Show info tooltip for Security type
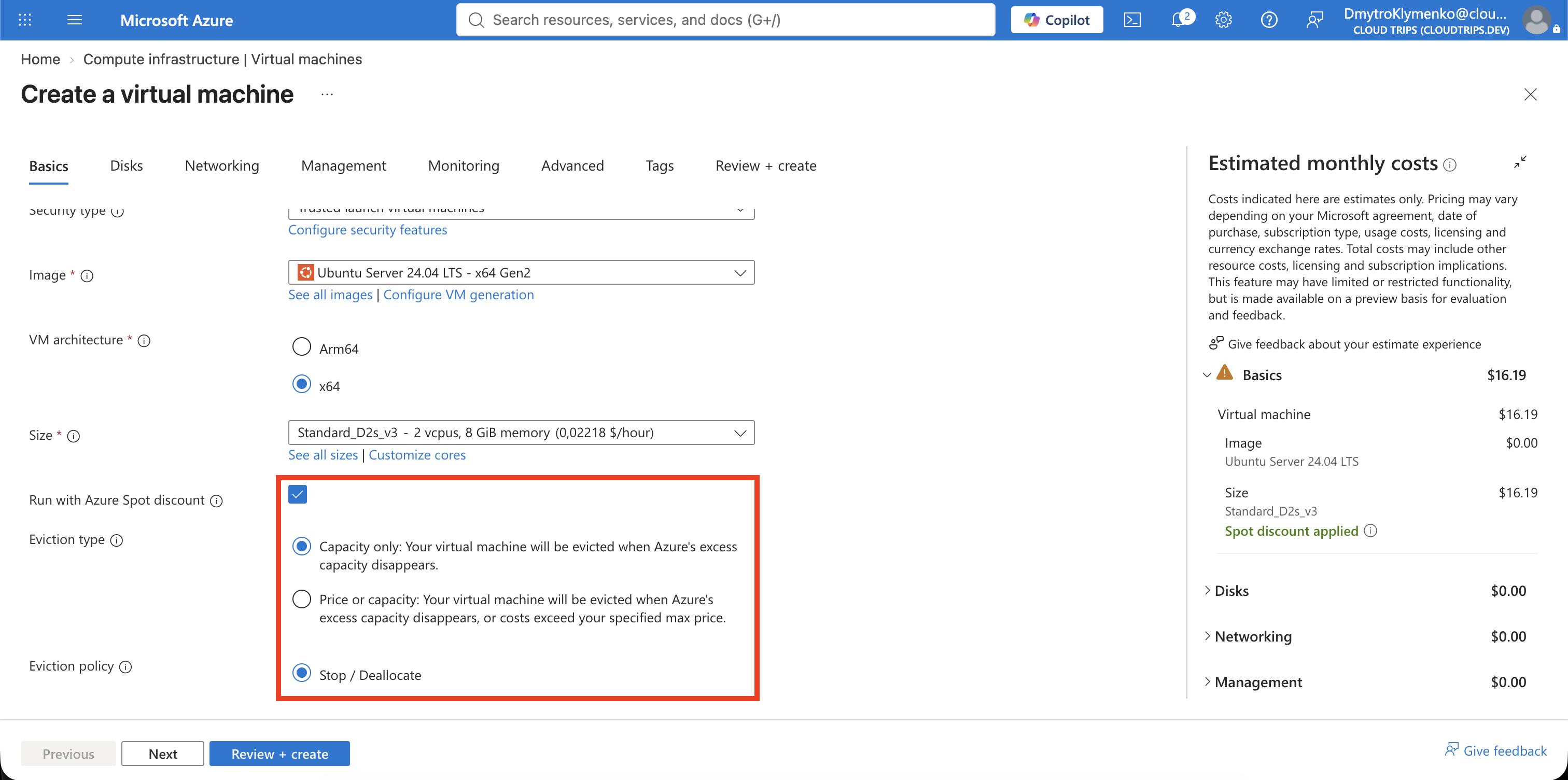The image size is (1568, 780). coord(118,211)
